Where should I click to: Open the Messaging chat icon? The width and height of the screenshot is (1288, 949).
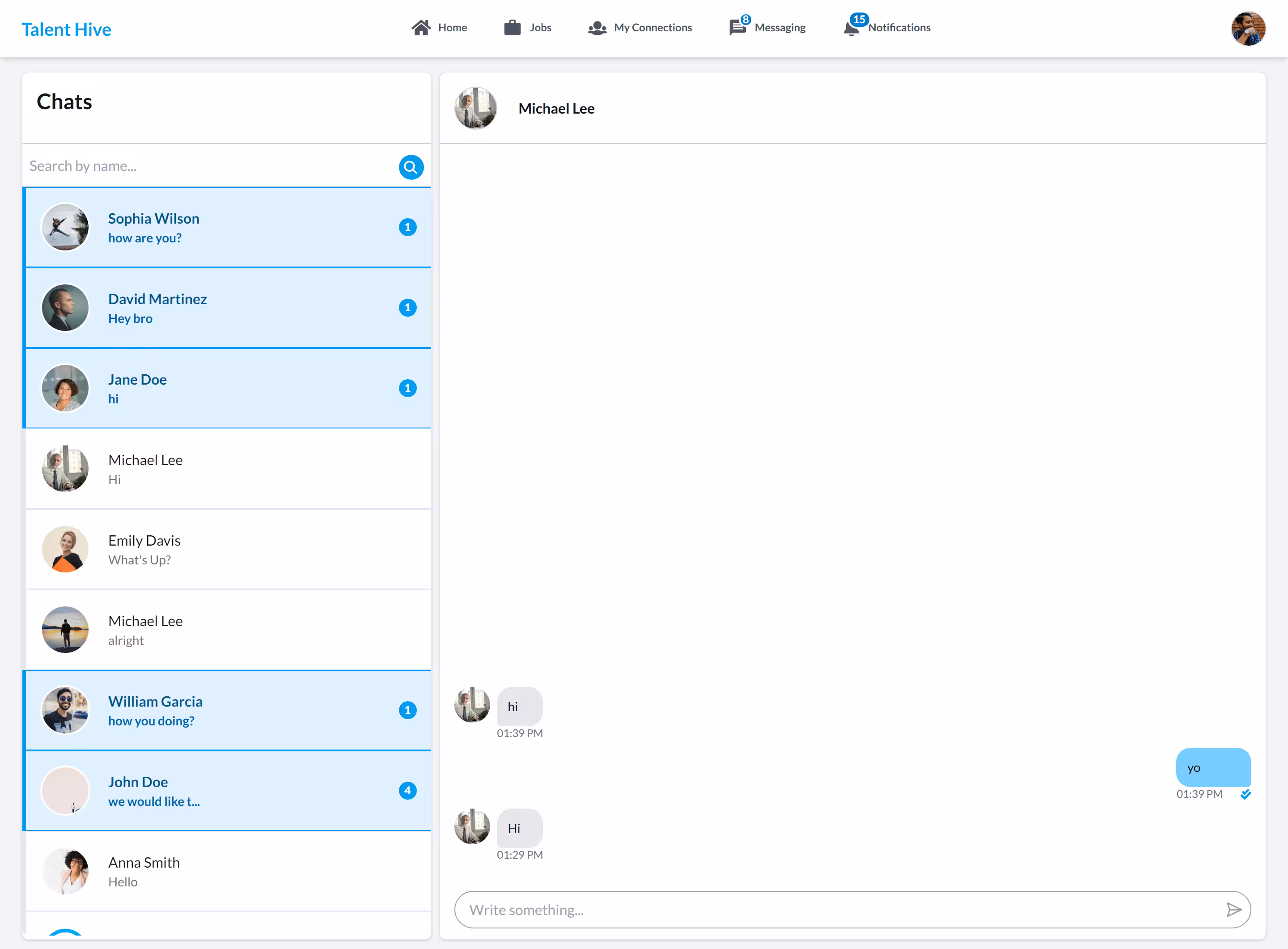point(737,28)
